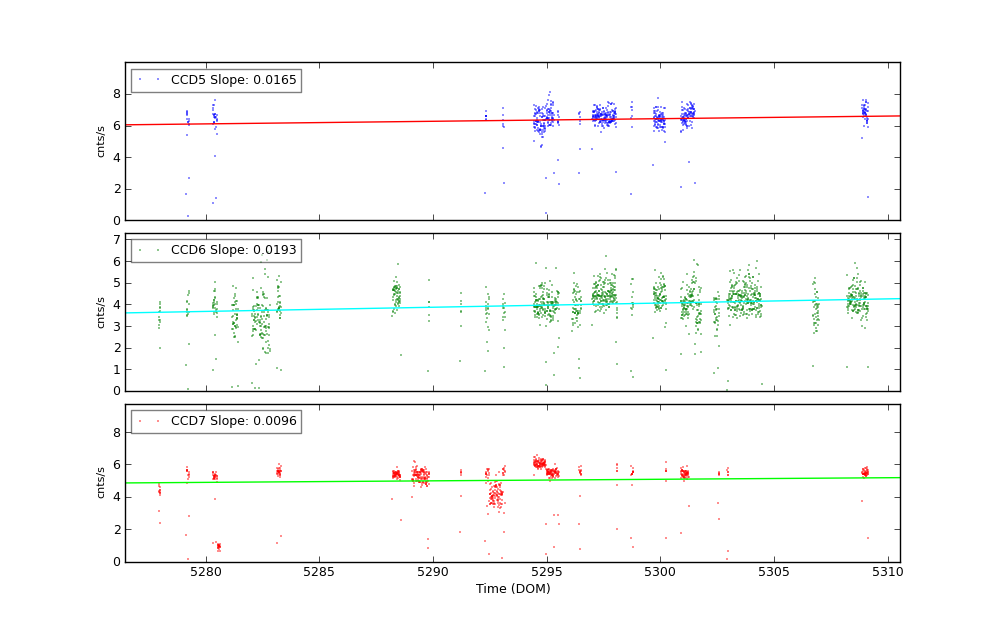
Task: Click the x-axis tick label 5305
Action: (774, 572)
